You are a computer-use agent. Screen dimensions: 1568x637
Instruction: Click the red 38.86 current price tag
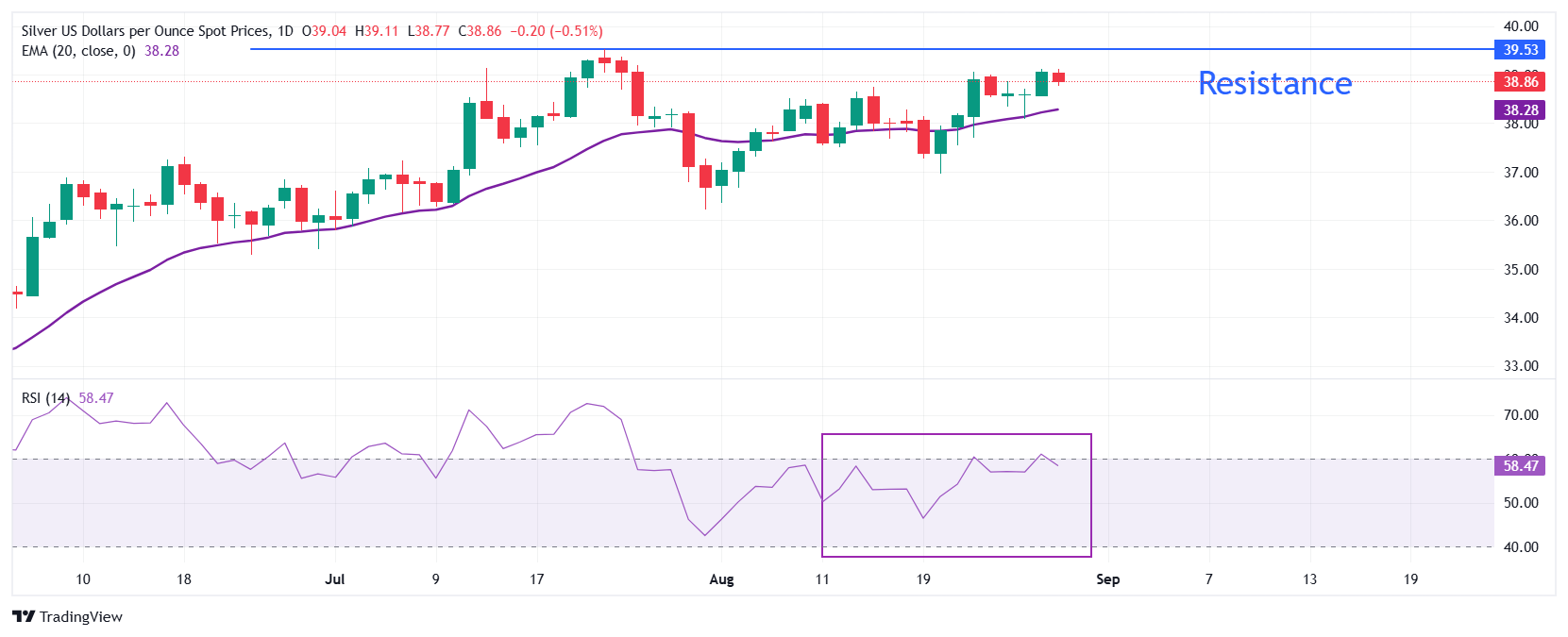pos(1520,82)
